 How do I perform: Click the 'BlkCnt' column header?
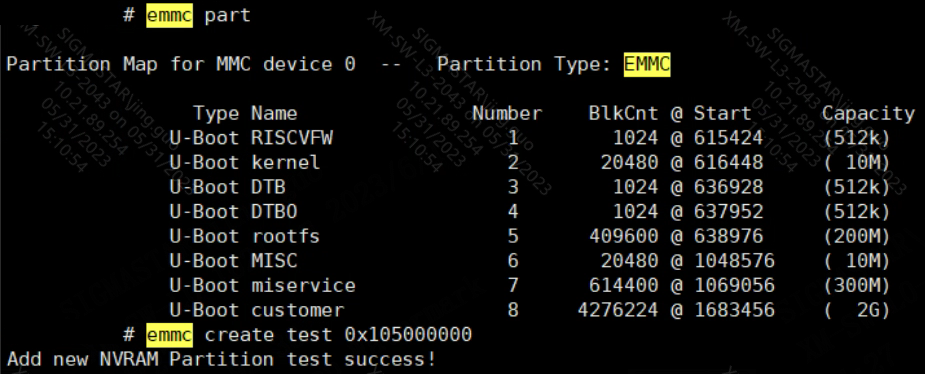tap(624, 113)
